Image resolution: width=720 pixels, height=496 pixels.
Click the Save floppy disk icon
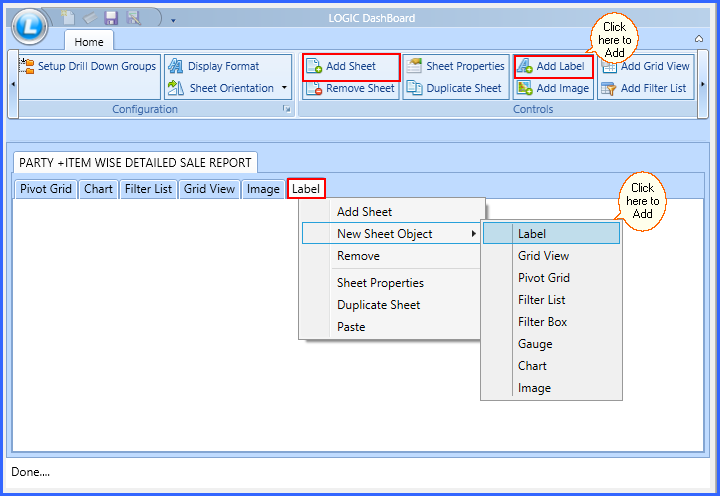[111, 18]
